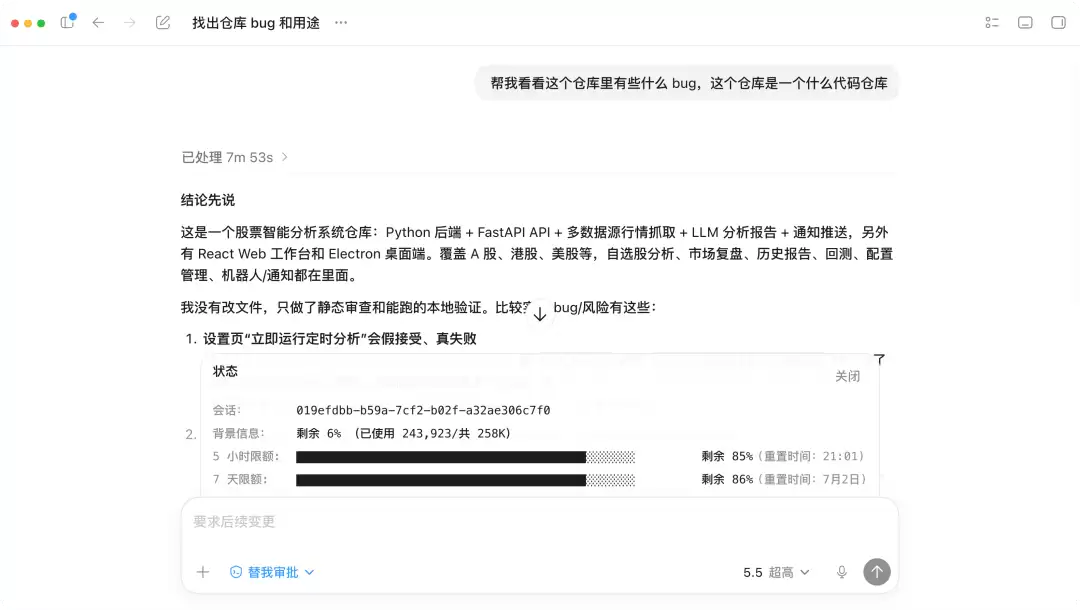This screenshot has height=610, width=1080.
Task: Click the conversation title 找出仓库 bug 和用途
Action: pos(256,23)
